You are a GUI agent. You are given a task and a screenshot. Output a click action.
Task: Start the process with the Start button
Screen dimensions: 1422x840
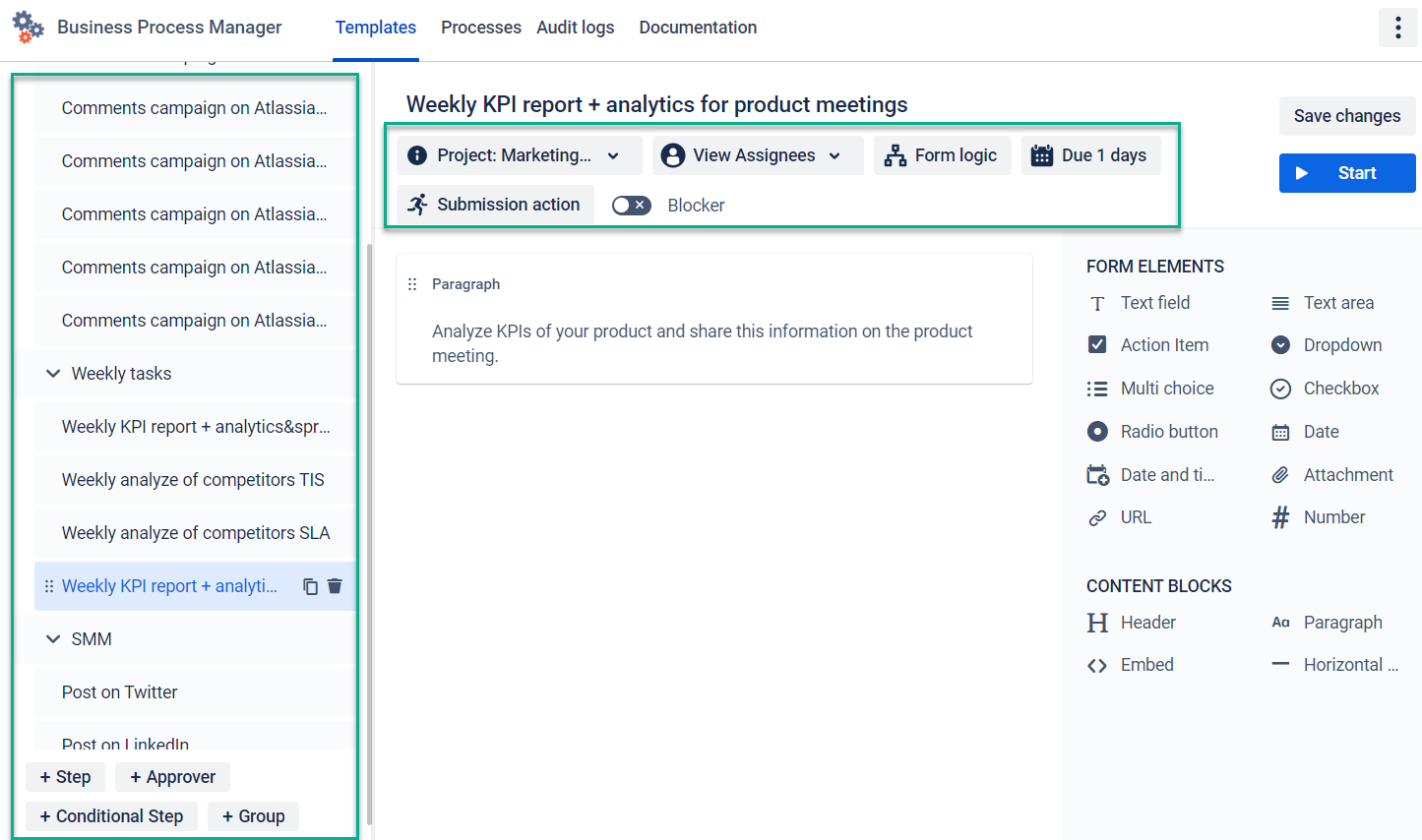pos(1347,173)
